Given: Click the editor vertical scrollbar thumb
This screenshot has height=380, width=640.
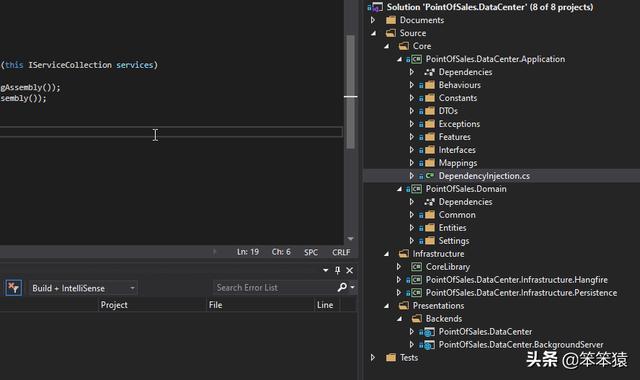Looking at the screenshot, I should pyautogui.click(x=350, y=92).
